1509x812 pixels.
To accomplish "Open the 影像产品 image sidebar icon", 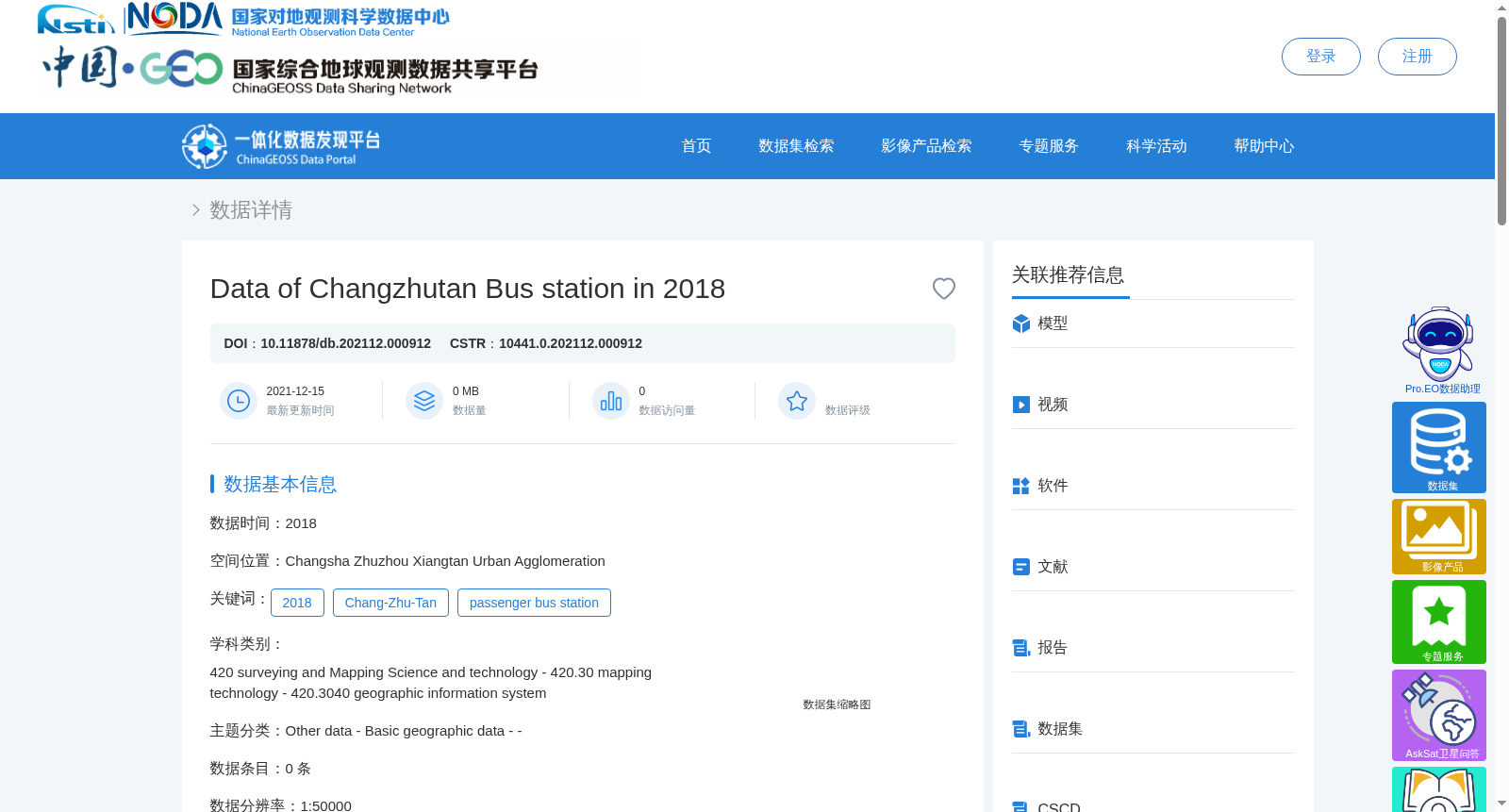I will (1439, 537).
